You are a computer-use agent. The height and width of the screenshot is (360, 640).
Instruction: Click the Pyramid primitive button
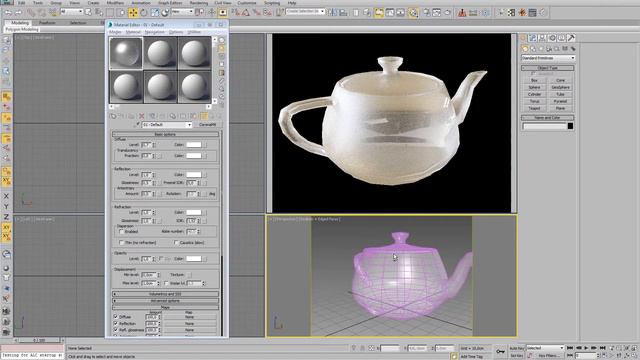pos(560,101)
